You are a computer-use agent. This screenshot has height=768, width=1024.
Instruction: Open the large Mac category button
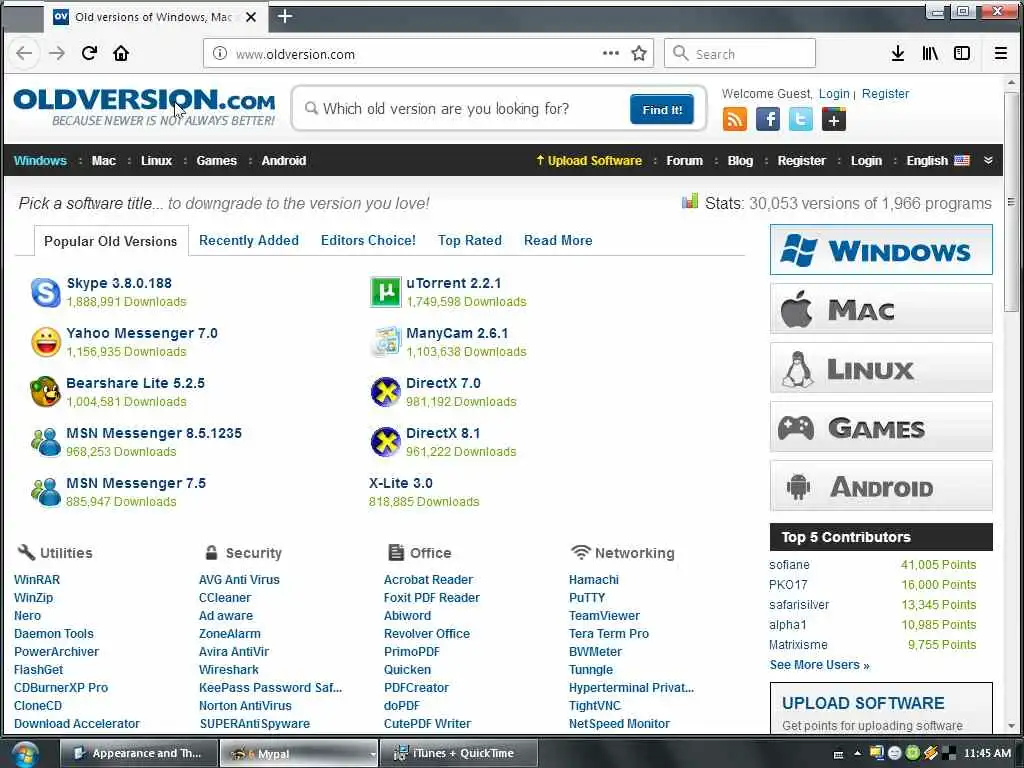click(881, 309)
